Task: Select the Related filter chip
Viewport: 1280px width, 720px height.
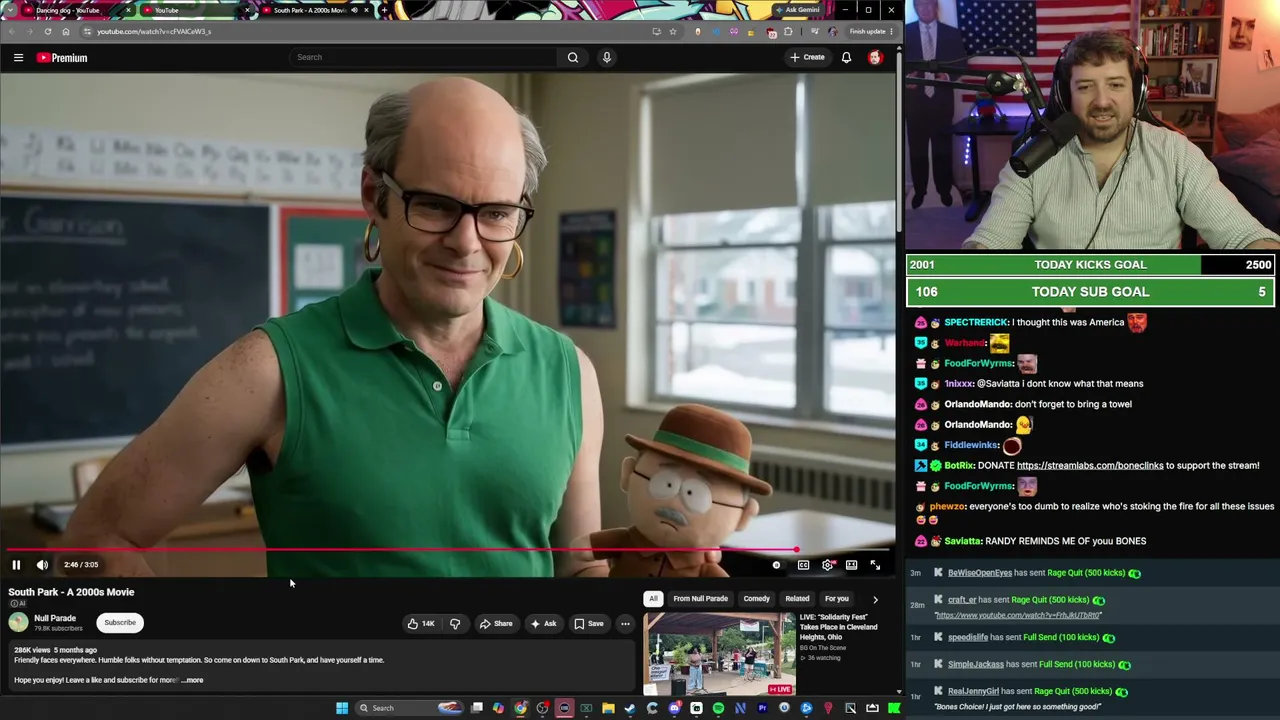Action: click(x=797, y=599)
